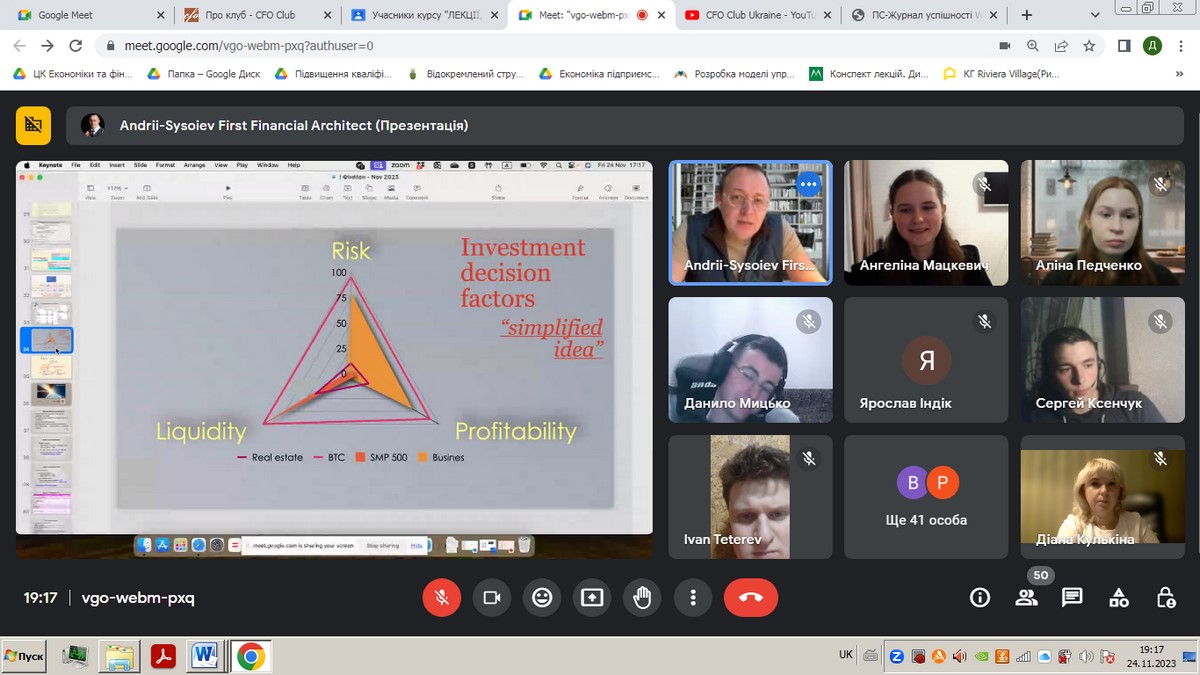Open the activities icon
Screen dimensions: 1200x675
(x=1119, y=597)
